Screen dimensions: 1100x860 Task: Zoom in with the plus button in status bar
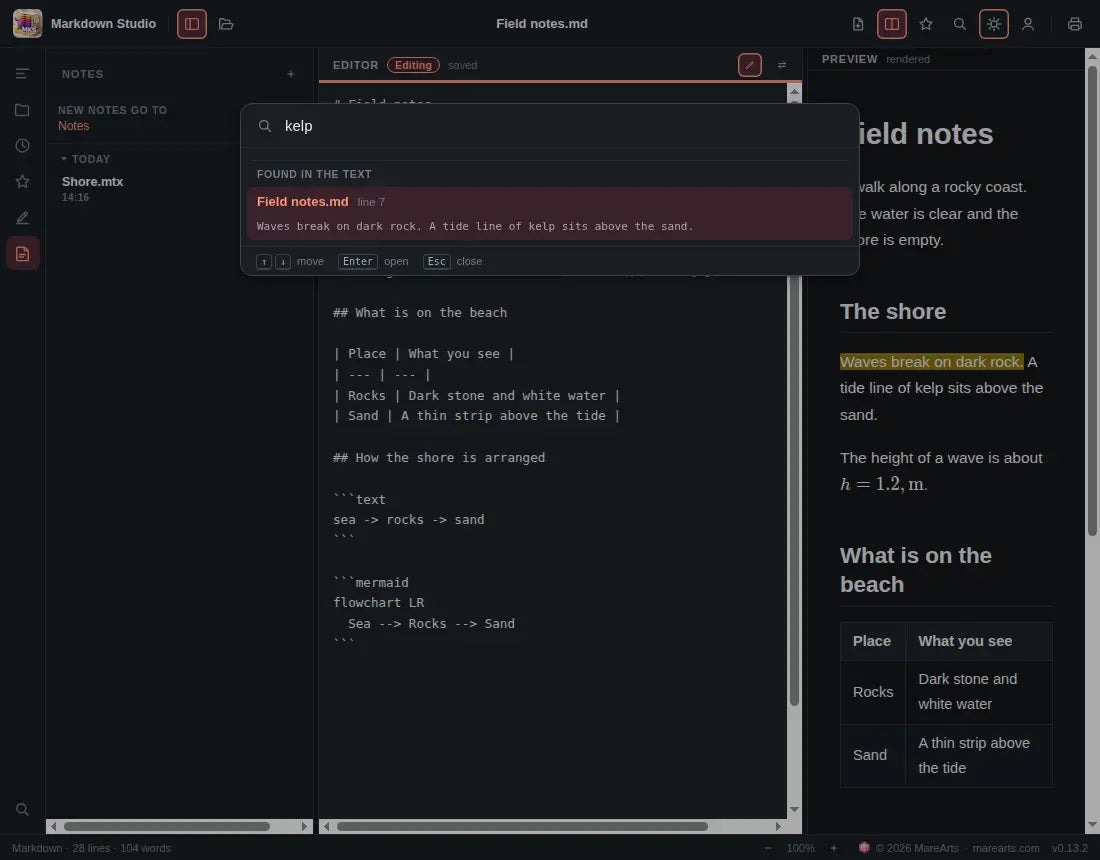tap(833, 848)
